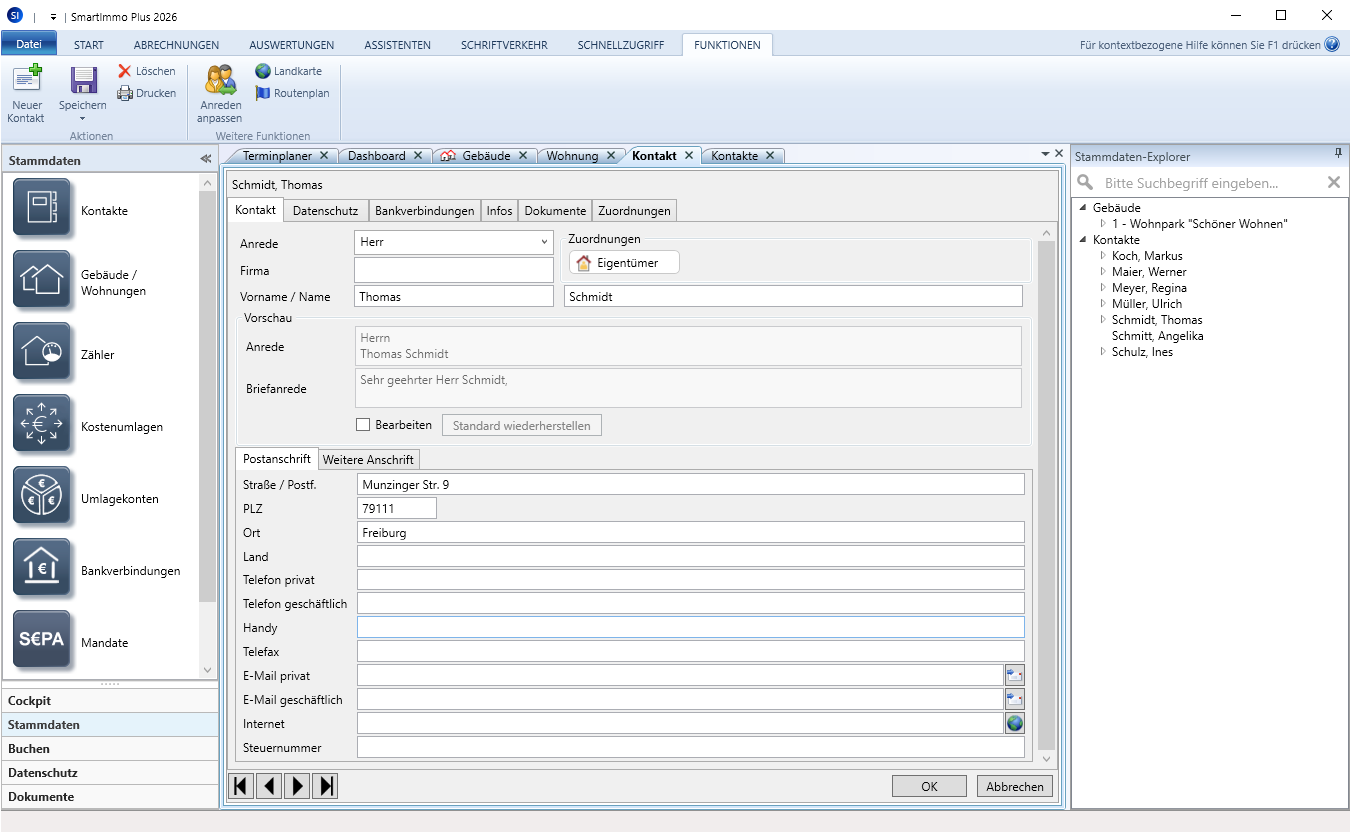Open the Anrede dropdown

click(x=544, y=242)
